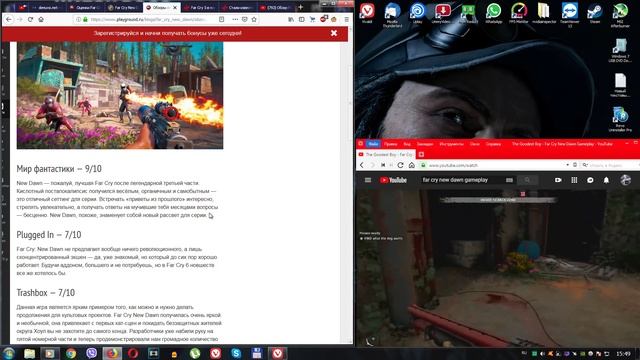Screen dimensions: 640x360
Task: Open Uplay desktop shortcut
Action: click(418, 13)
